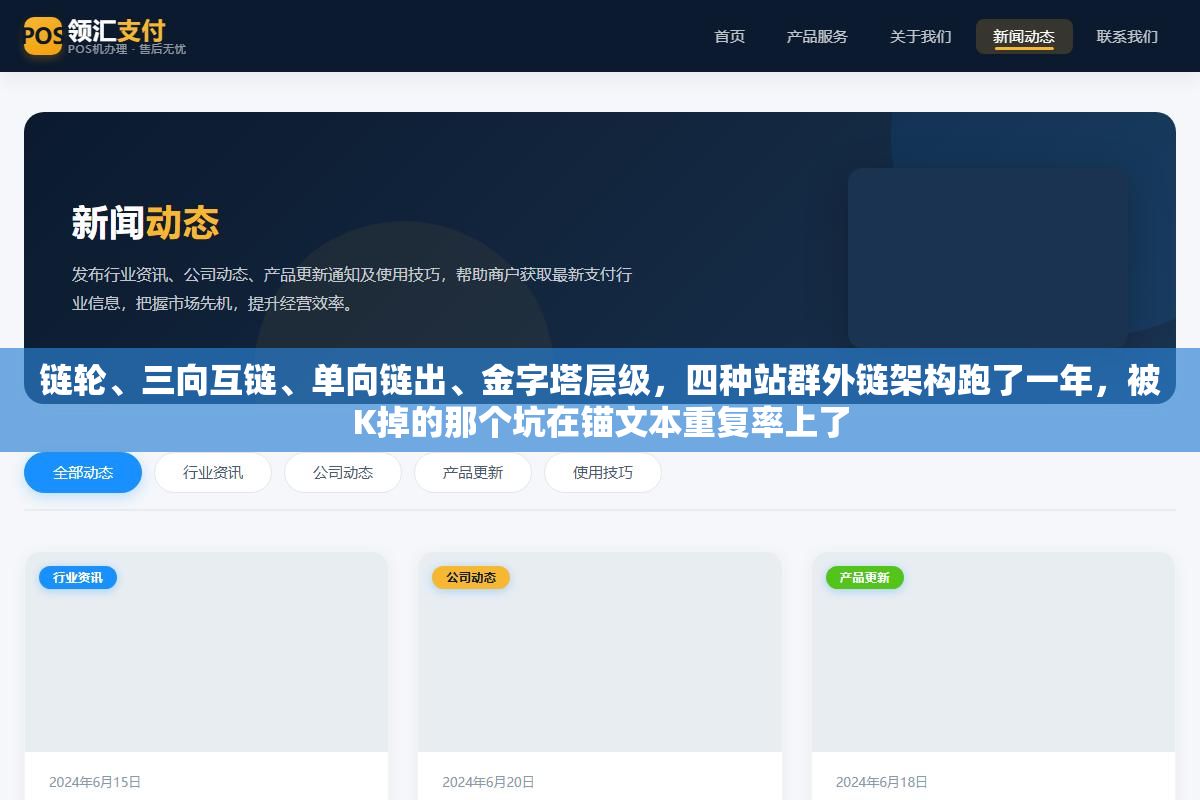The height and width of the screenshot is (800, 1200).
Task: Open the 产品服务 menu item
Action: 817,36
